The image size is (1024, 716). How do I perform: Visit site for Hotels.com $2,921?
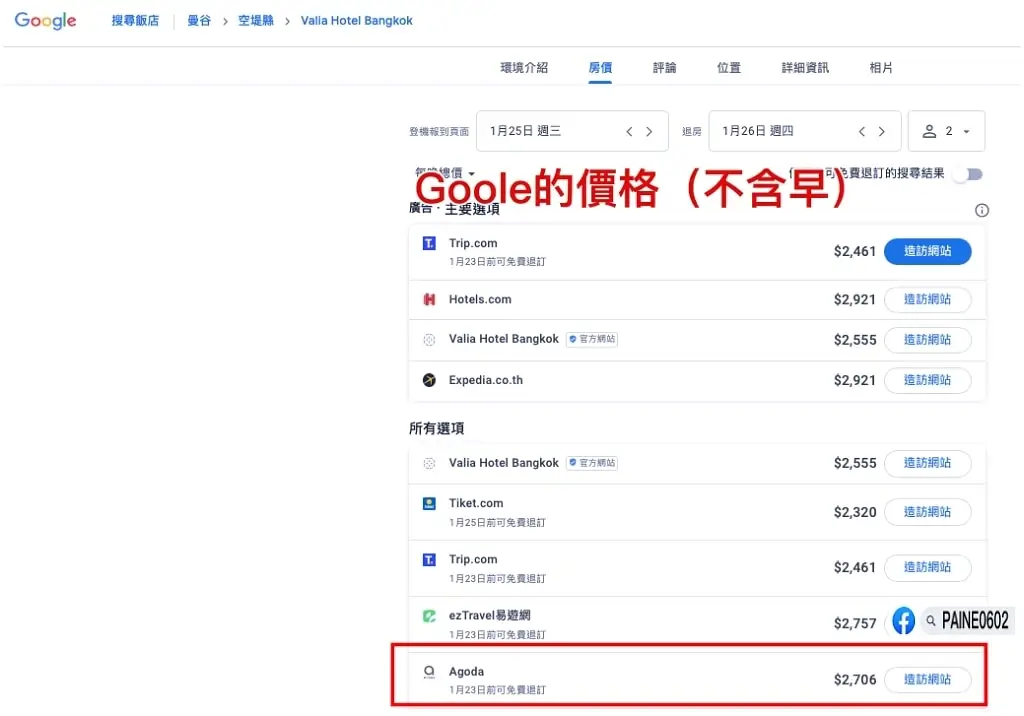(x=927, y=300)
